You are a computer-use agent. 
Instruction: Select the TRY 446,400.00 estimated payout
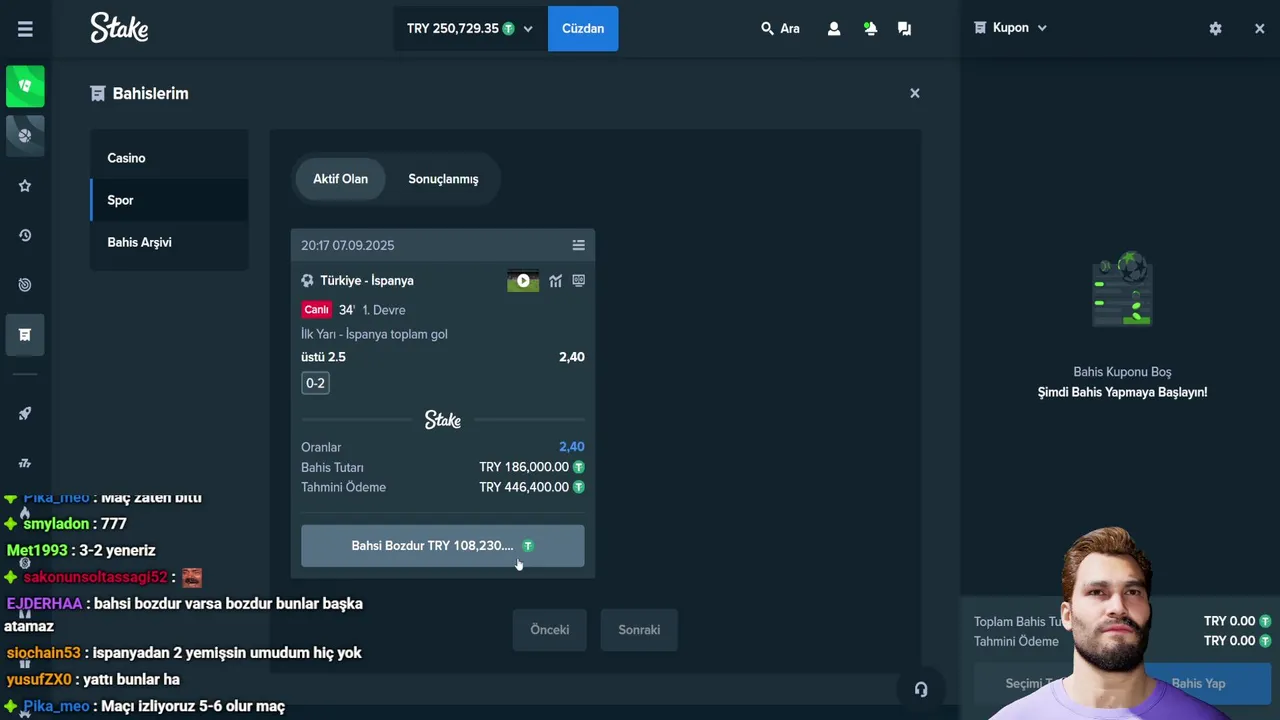click(x=524, y=487)
